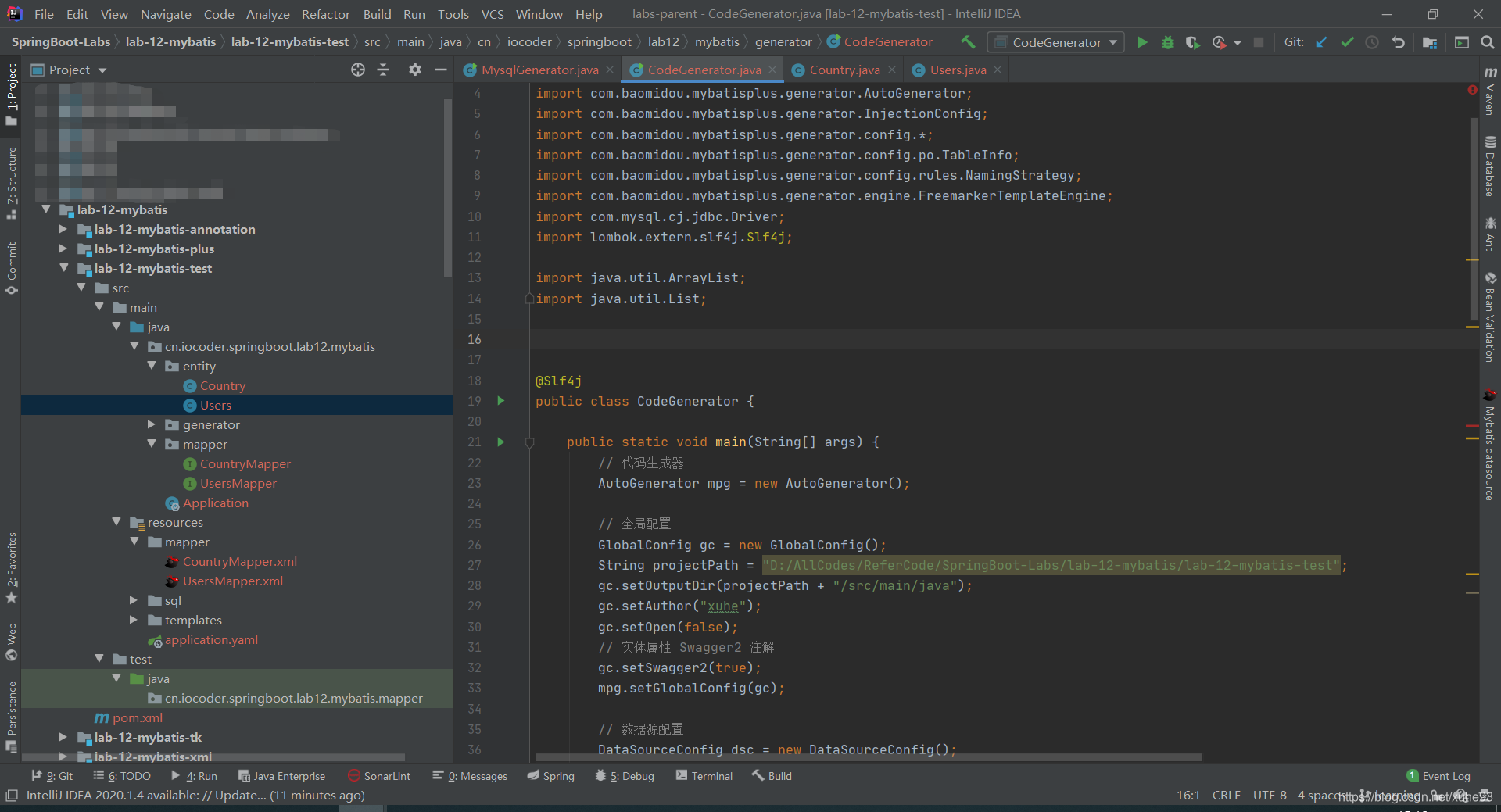This screenshot has width=1501, height=812.
Task: Select UsersMapper.xml in the project tree
Action: (x=233, y=581)
